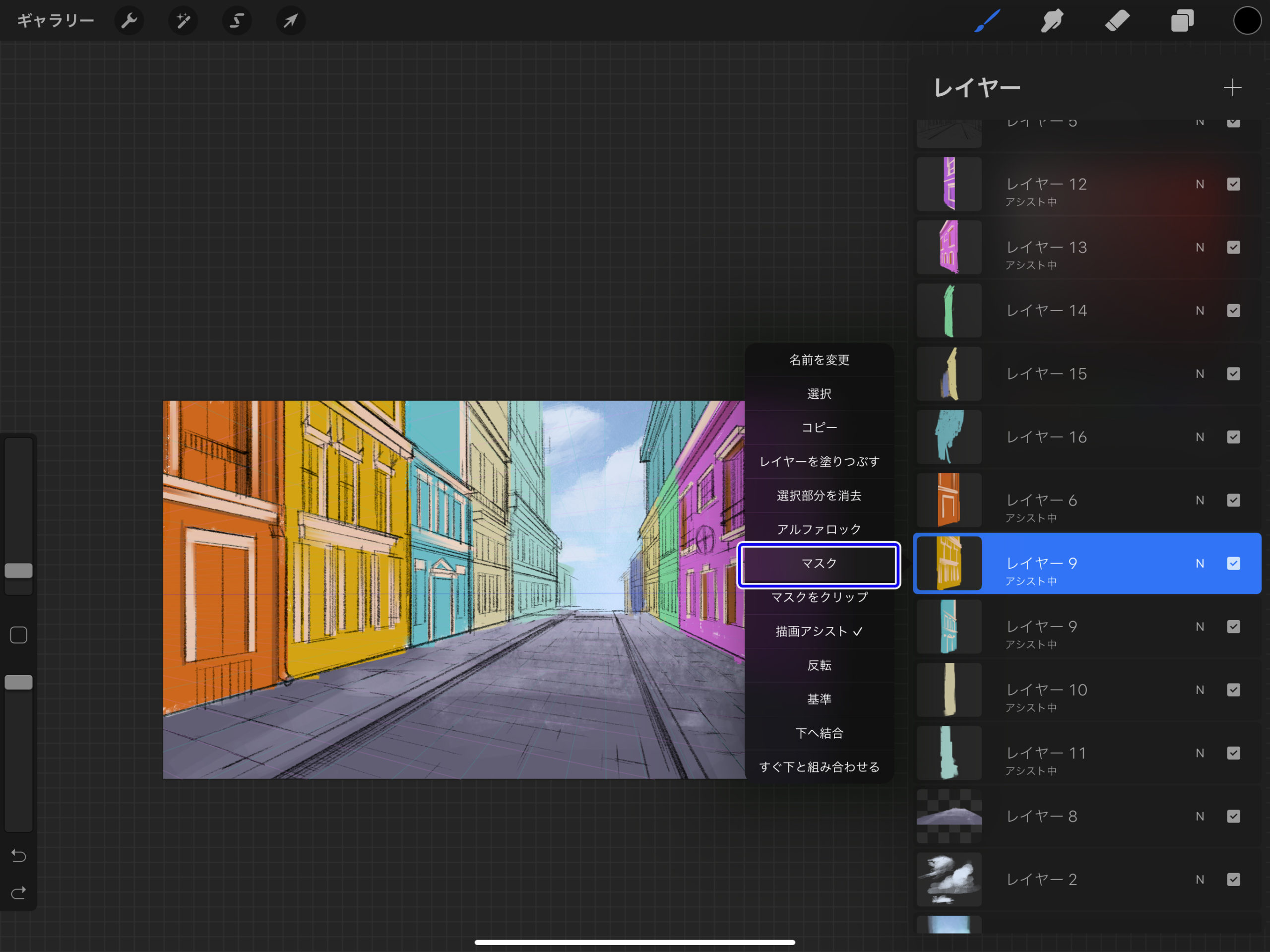Toggle visibility checkbox of レイヤー 8
Image resolution: width=1270 pixels, height=952 pixels.
1234,816
